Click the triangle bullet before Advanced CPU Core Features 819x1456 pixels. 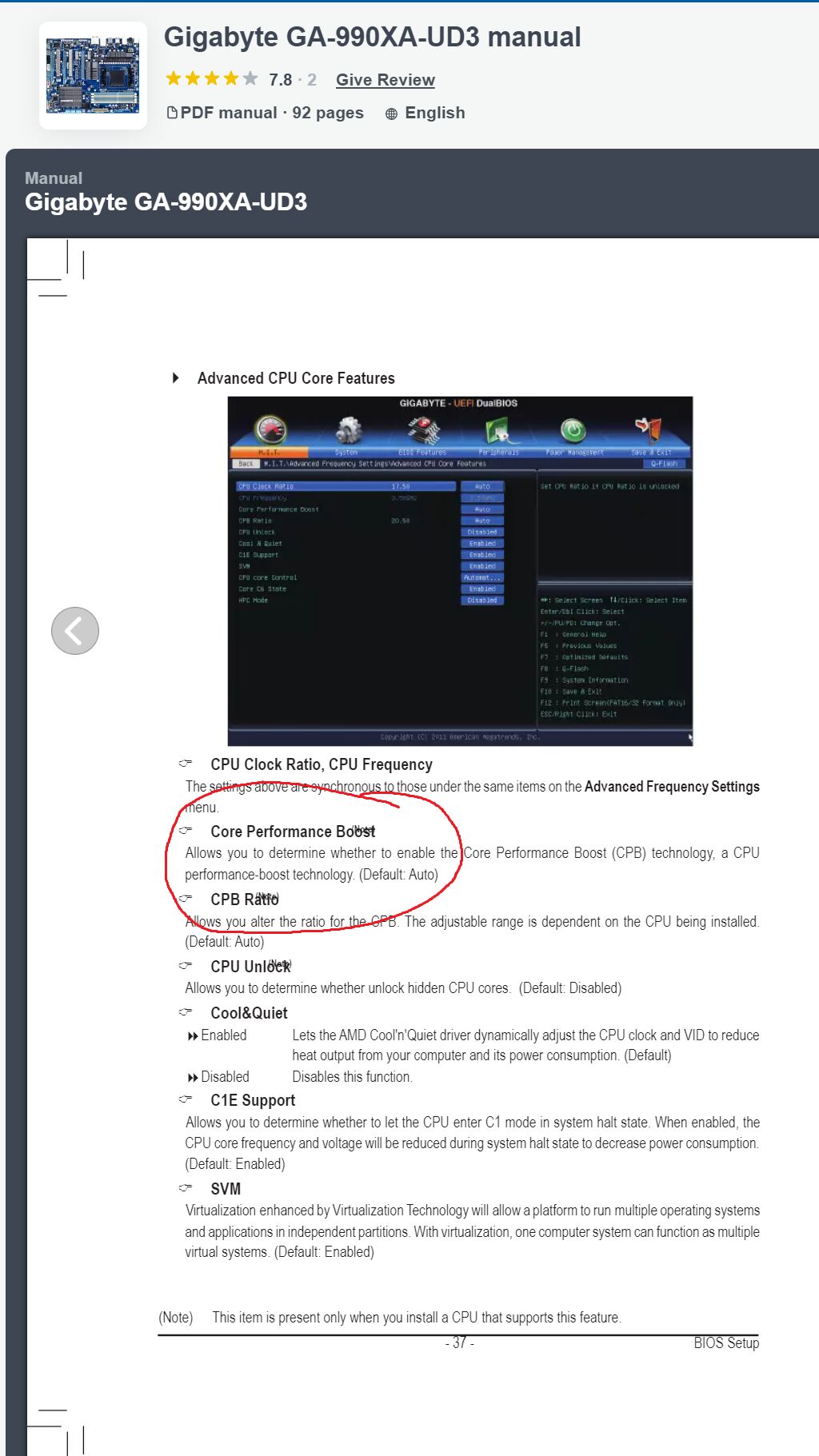click(x=176, y=377)
